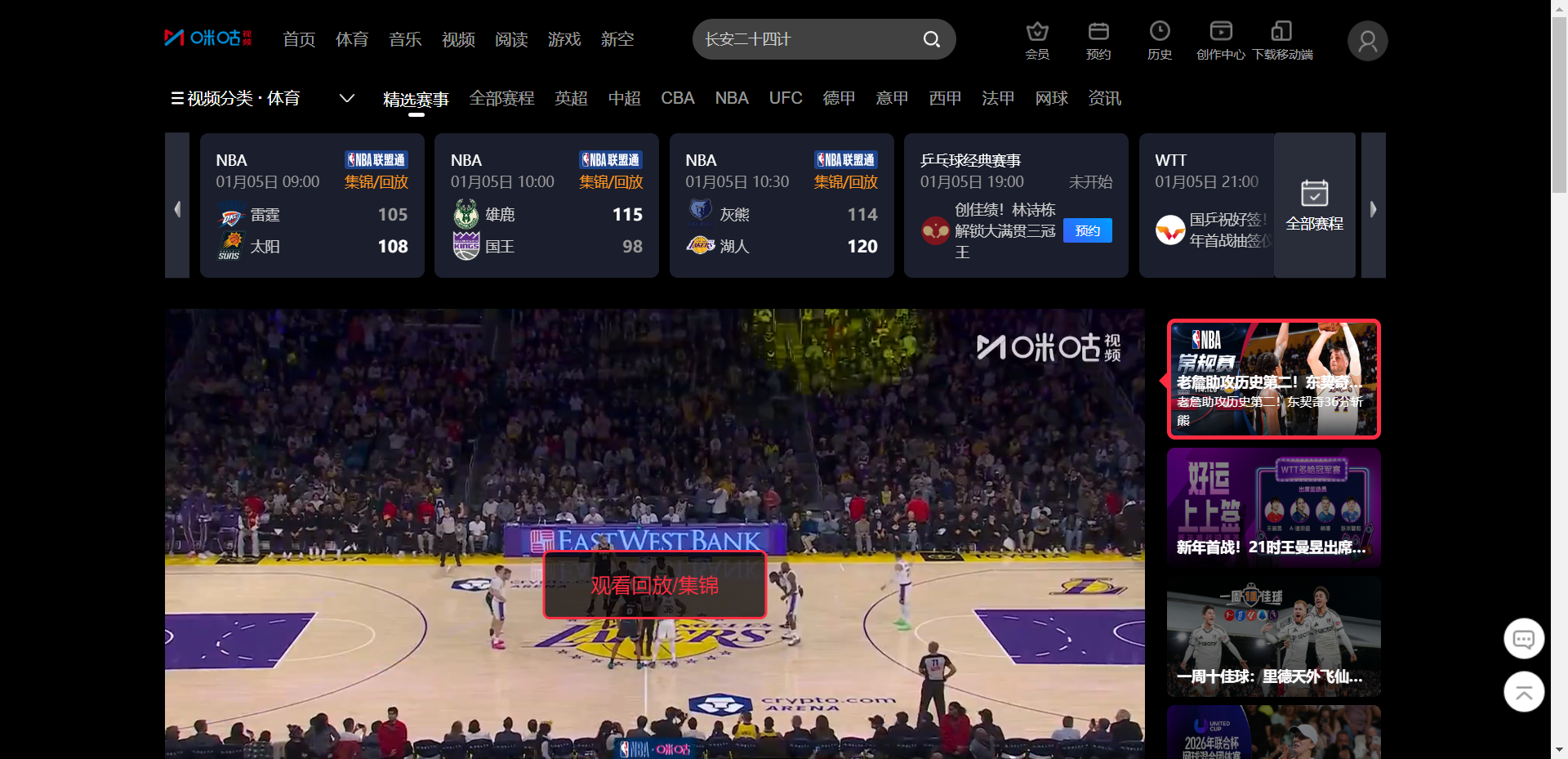Click the blue 预约 button
1568x759 pixels.
click(x=1087, y=231)
